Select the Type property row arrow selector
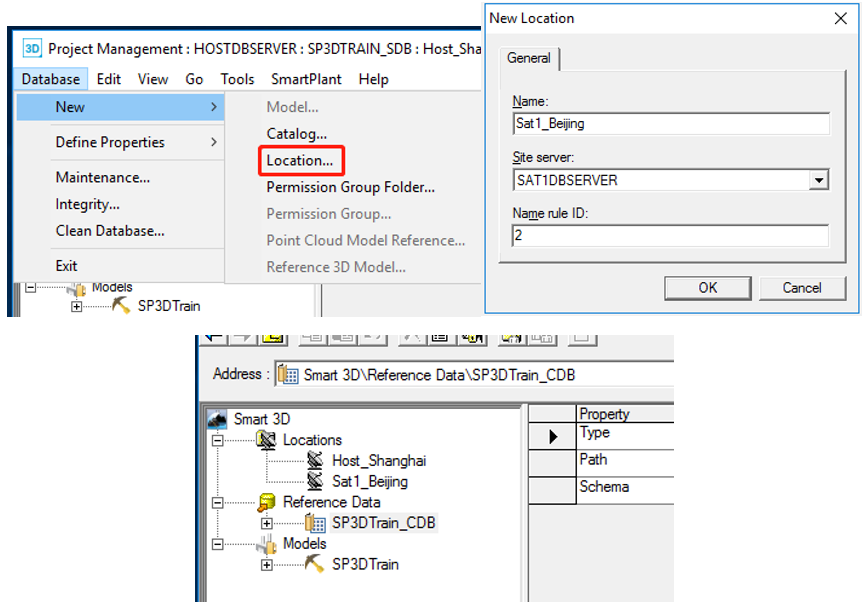This screenshot has height=604, width=862. [x=552, y=436]
